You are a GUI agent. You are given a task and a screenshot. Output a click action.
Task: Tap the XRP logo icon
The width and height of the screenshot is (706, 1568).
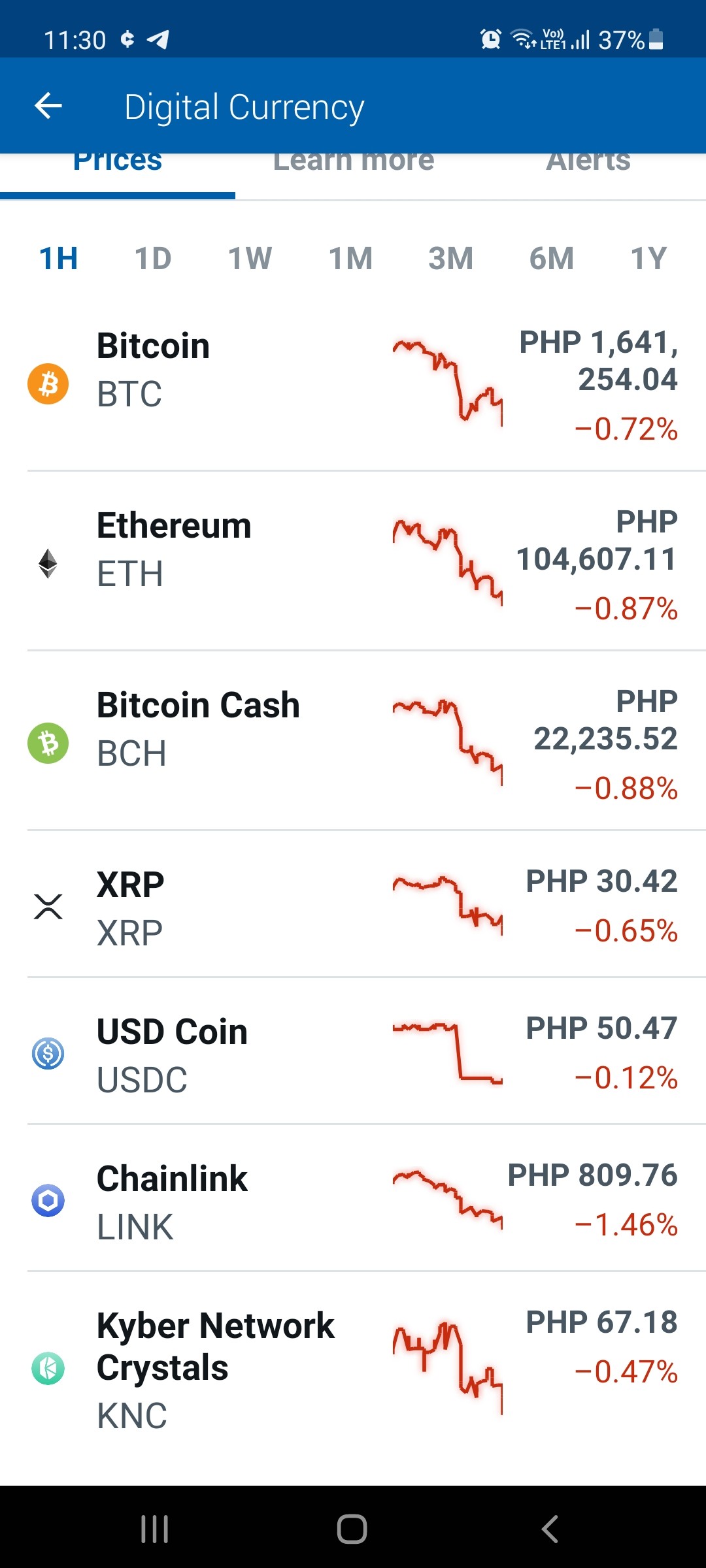[x=48, y=906]
